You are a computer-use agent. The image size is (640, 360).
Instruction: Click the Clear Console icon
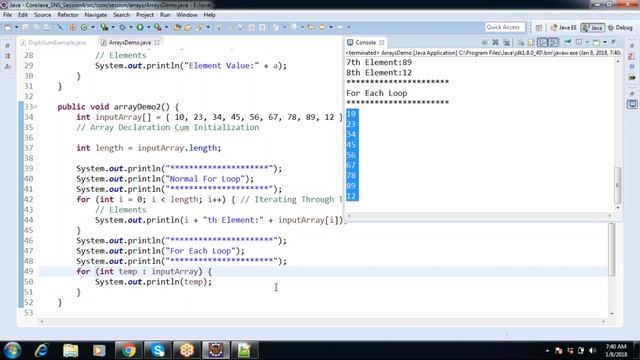521,42
